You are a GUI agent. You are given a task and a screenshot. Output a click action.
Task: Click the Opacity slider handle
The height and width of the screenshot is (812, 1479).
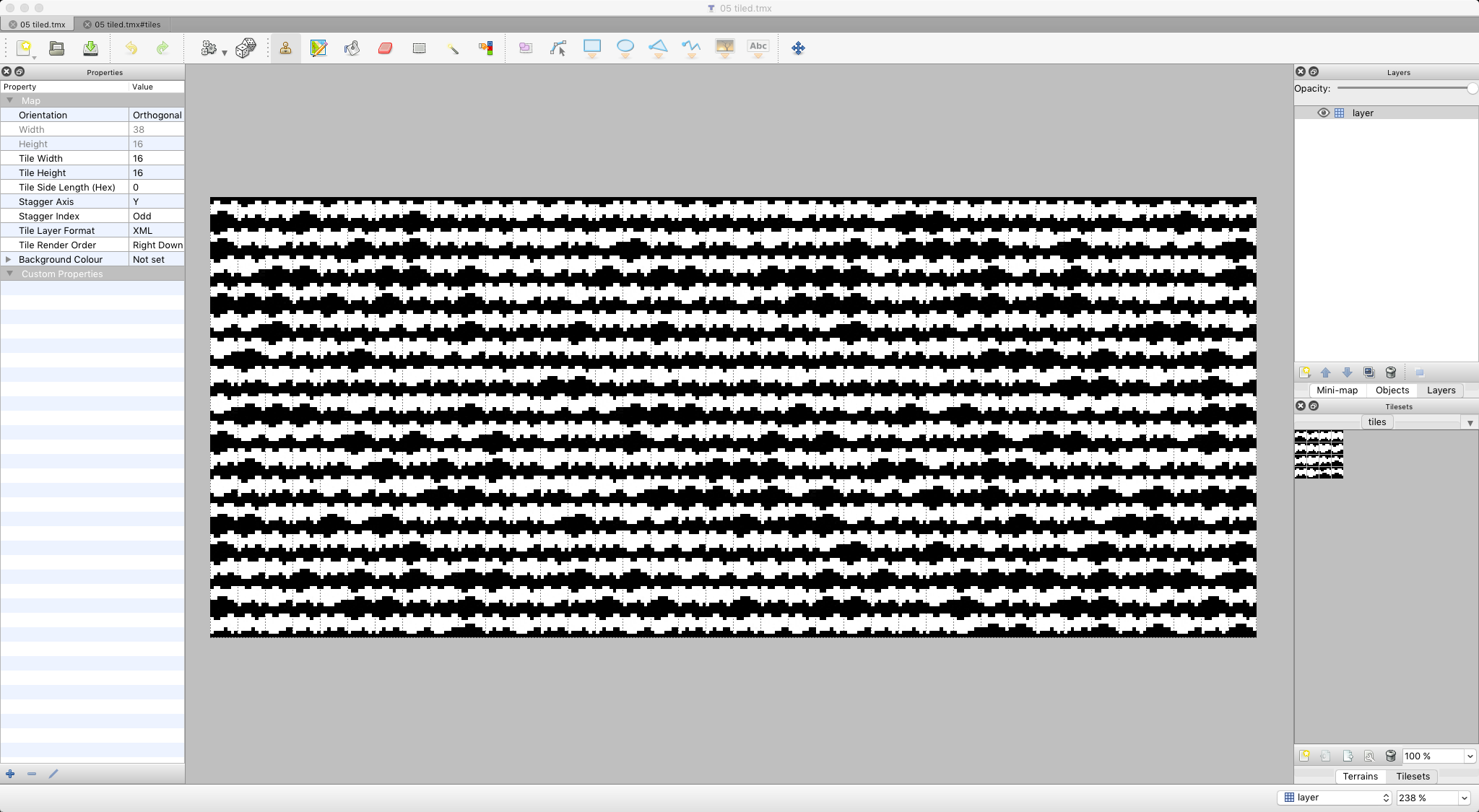pyautogui.click(x=1472, y=88)
